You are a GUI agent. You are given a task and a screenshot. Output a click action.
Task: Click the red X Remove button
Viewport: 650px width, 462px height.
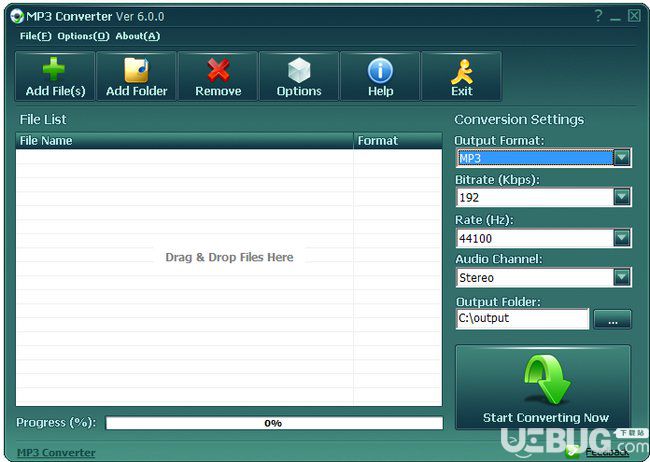point(218,76)
